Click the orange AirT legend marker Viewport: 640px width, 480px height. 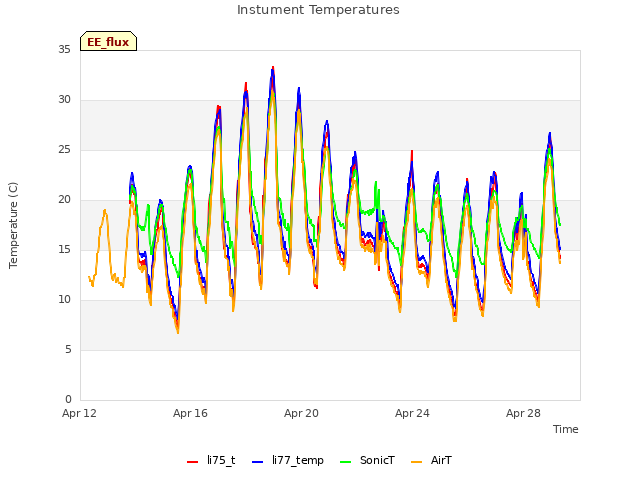click(416, 462)
